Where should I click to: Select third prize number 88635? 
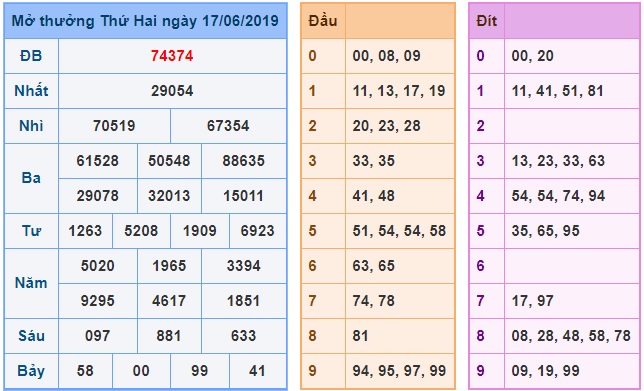click(x=244, y=161)
